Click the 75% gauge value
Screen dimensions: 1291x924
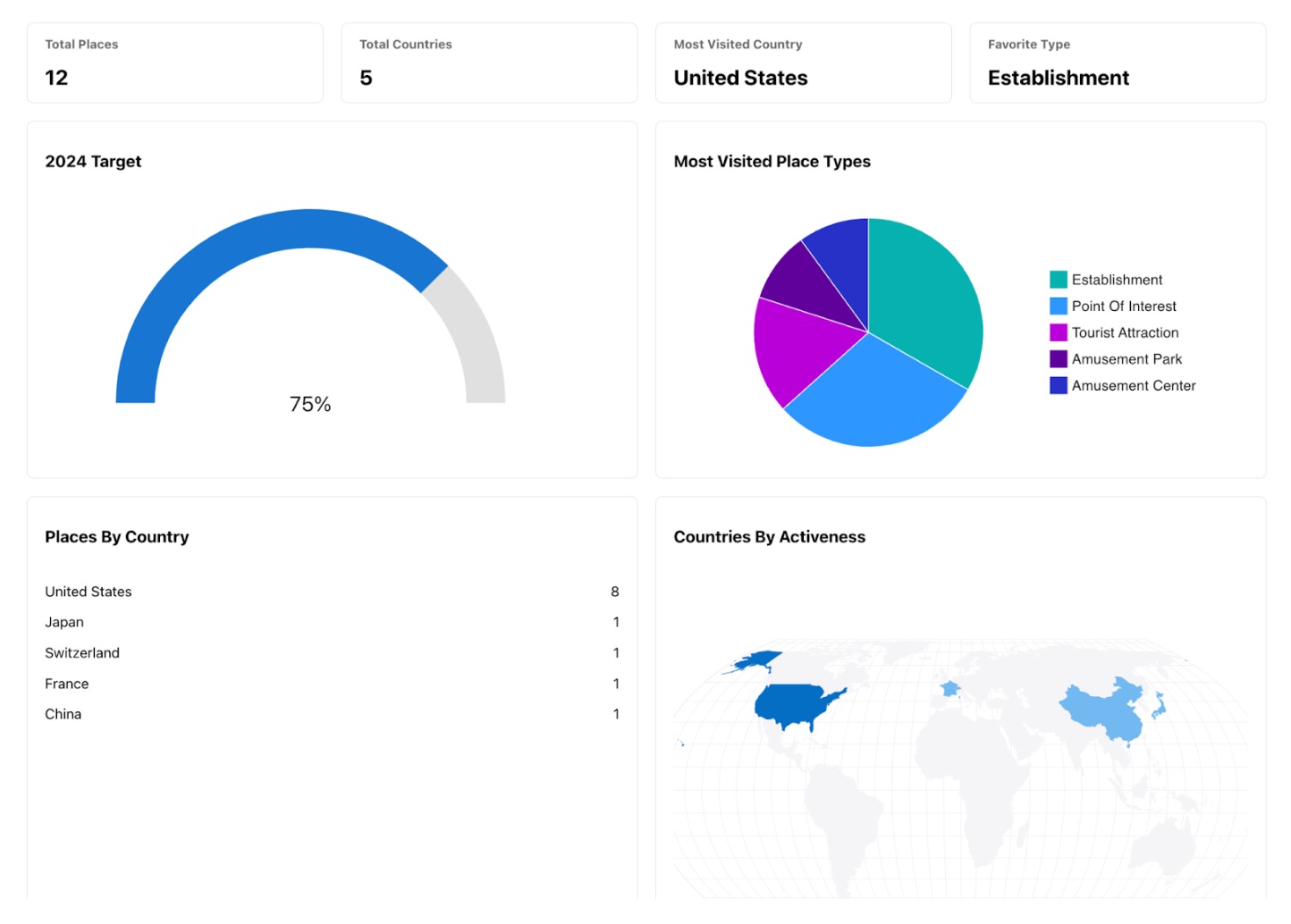tap(310, 404)
